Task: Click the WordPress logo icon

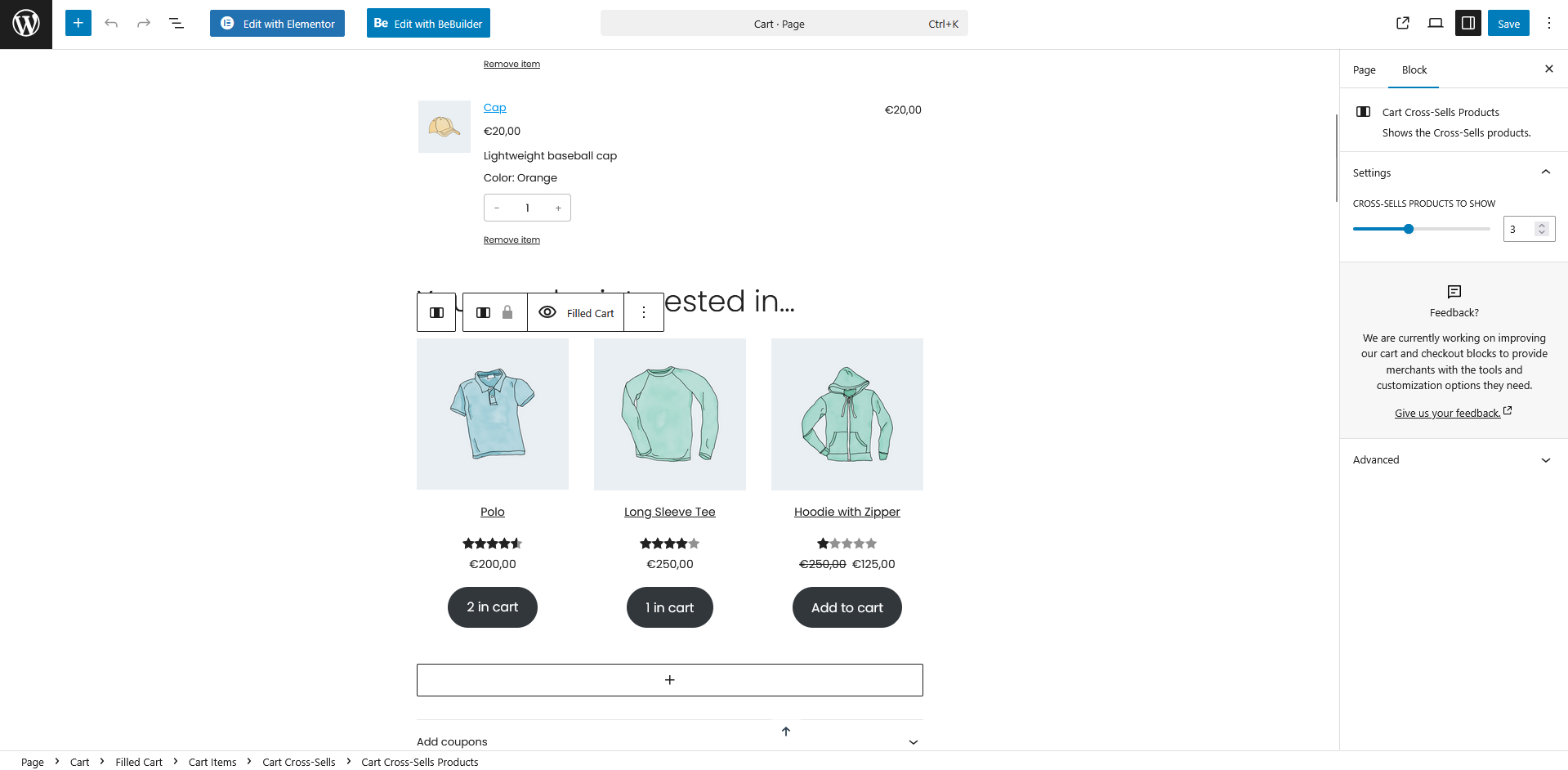Action: 26,24
